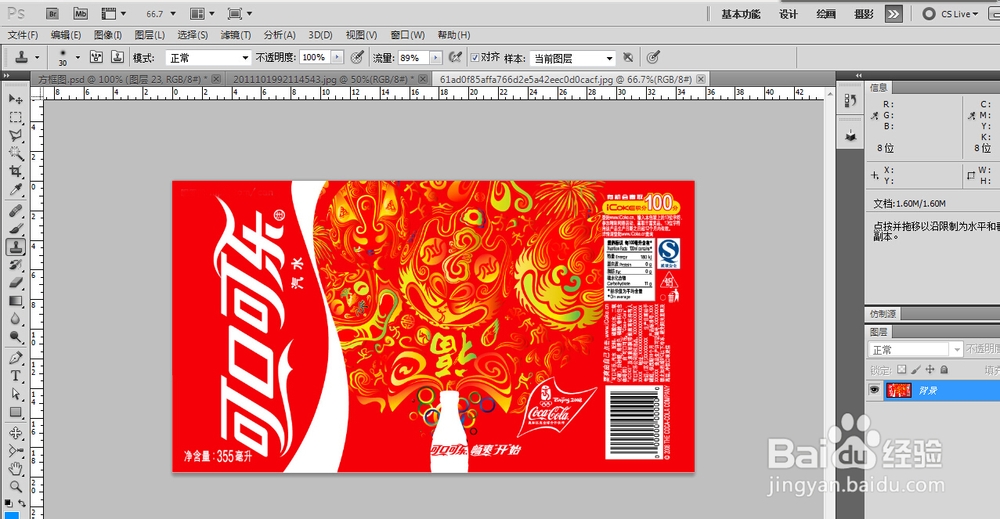1000x519 pixels.
Task: Select the Brush tool
Action: pos(15,229)
